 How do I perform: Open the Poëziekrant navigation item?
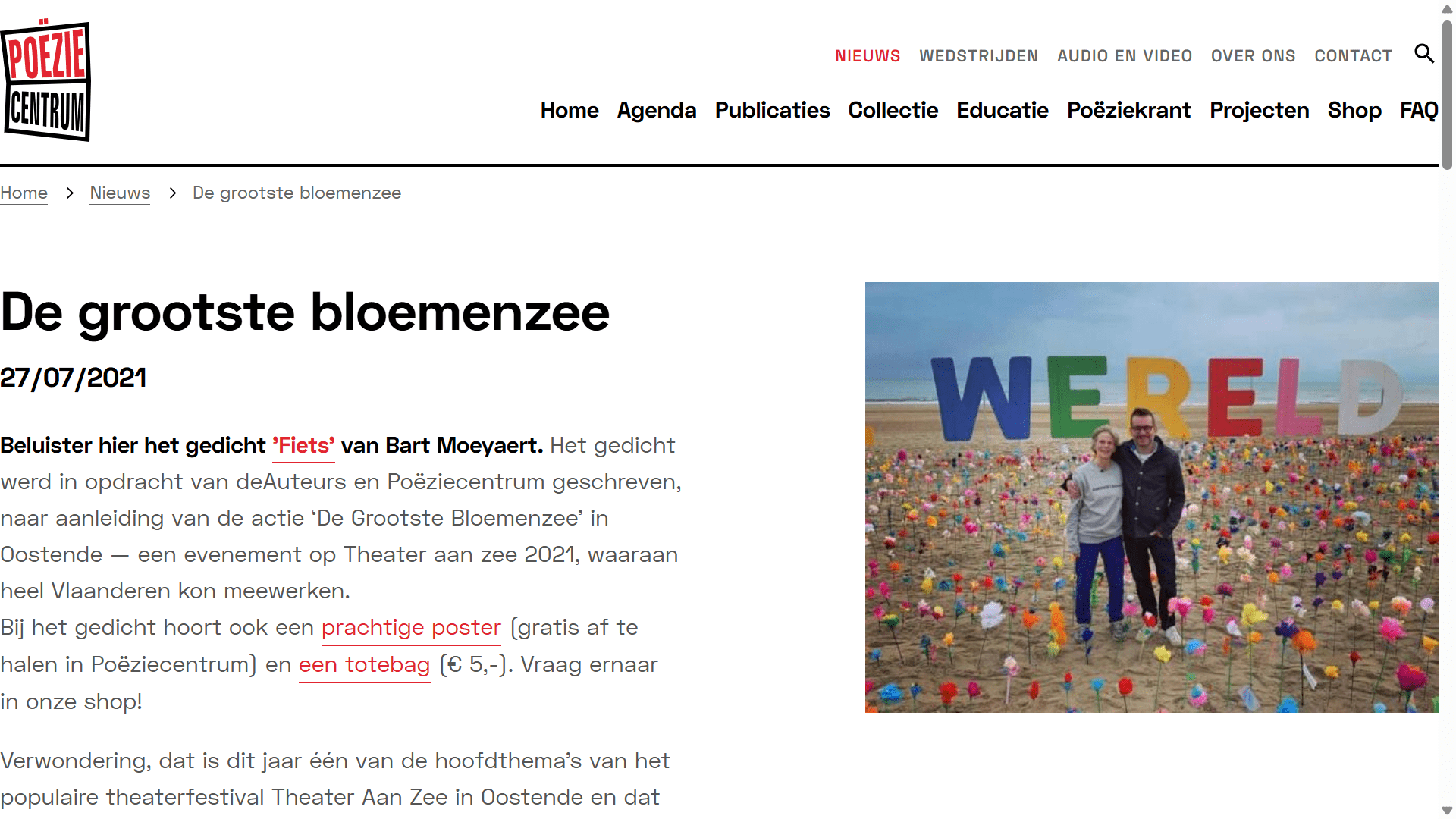(x=1128, y=111)
